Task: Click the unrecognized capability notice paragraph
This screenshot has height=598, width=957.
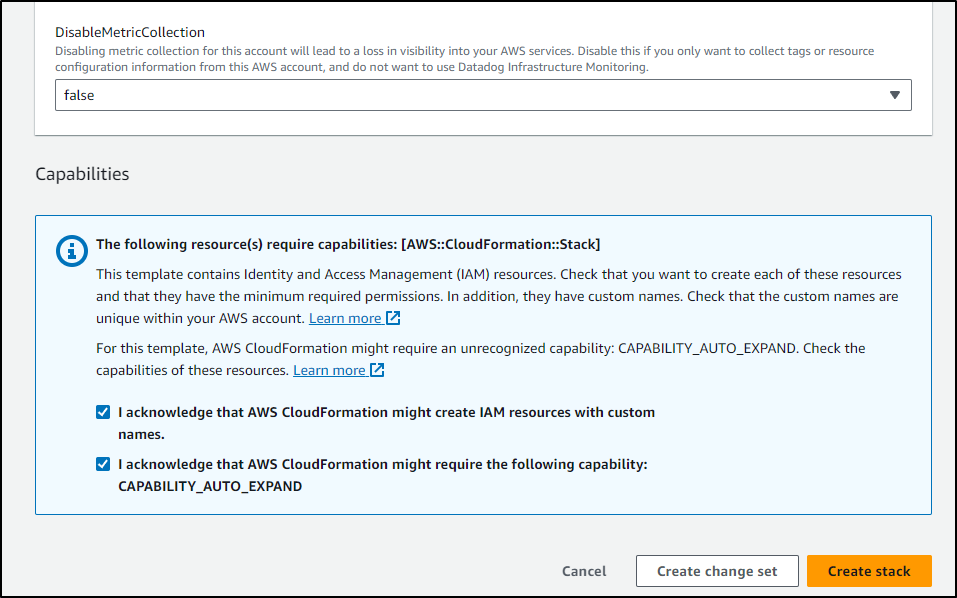Action: click(480, 359)
